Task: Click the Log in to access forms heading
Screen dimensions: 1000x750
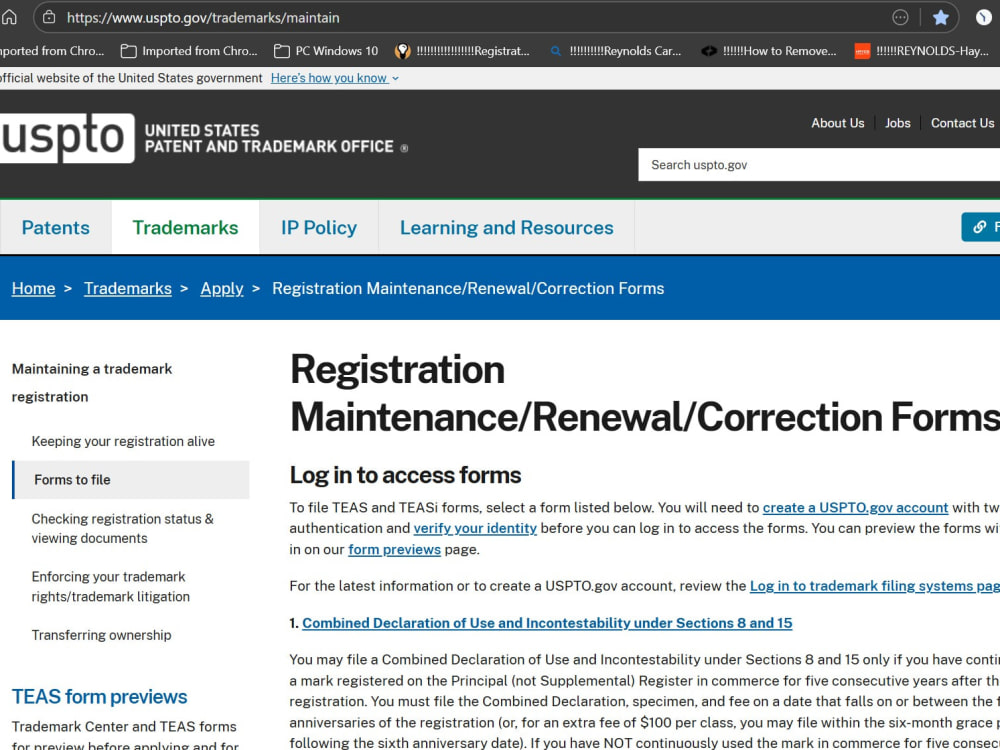Action: click(405, 475)
